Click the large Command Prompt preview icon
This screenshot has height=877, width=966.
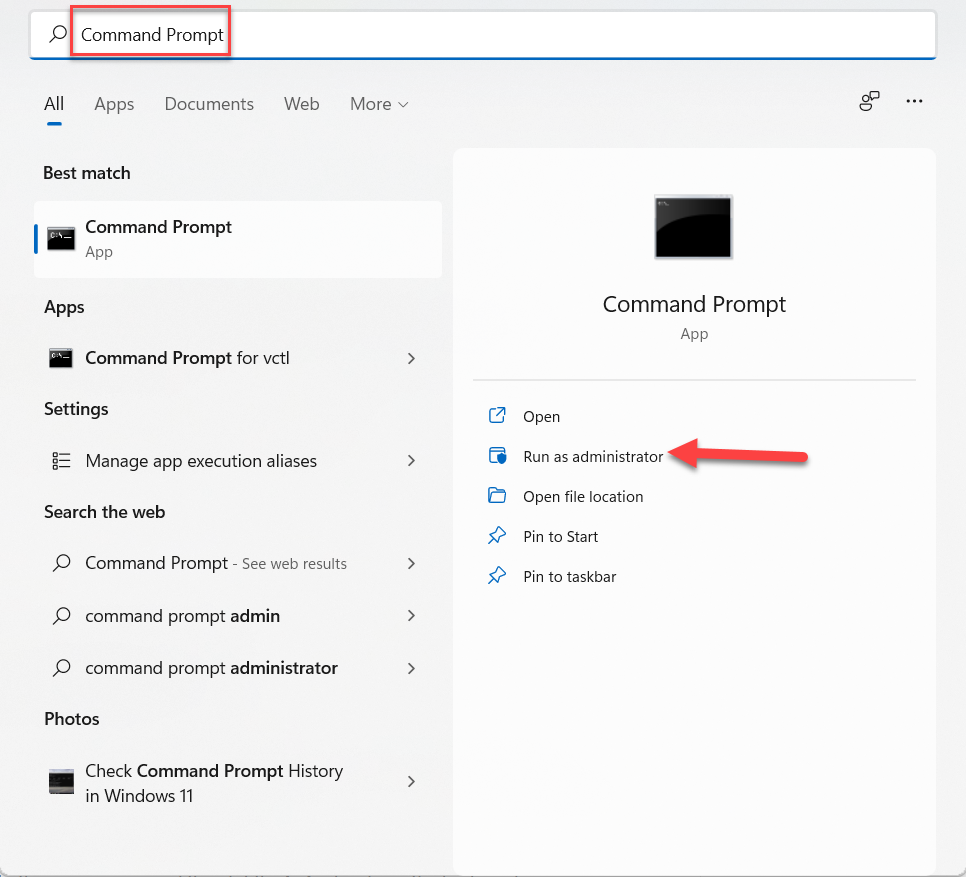coord(693,227)
